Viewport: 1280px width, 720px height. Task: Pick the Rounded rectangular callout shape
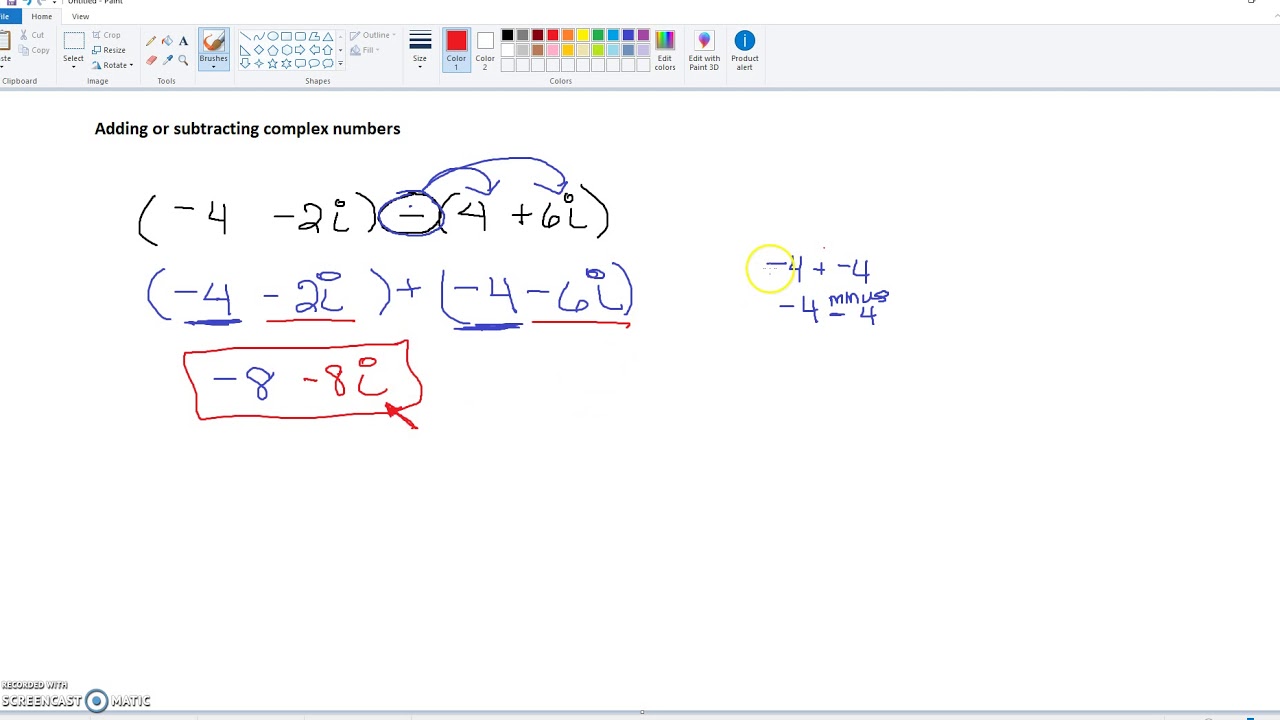(x=300, y=63)
